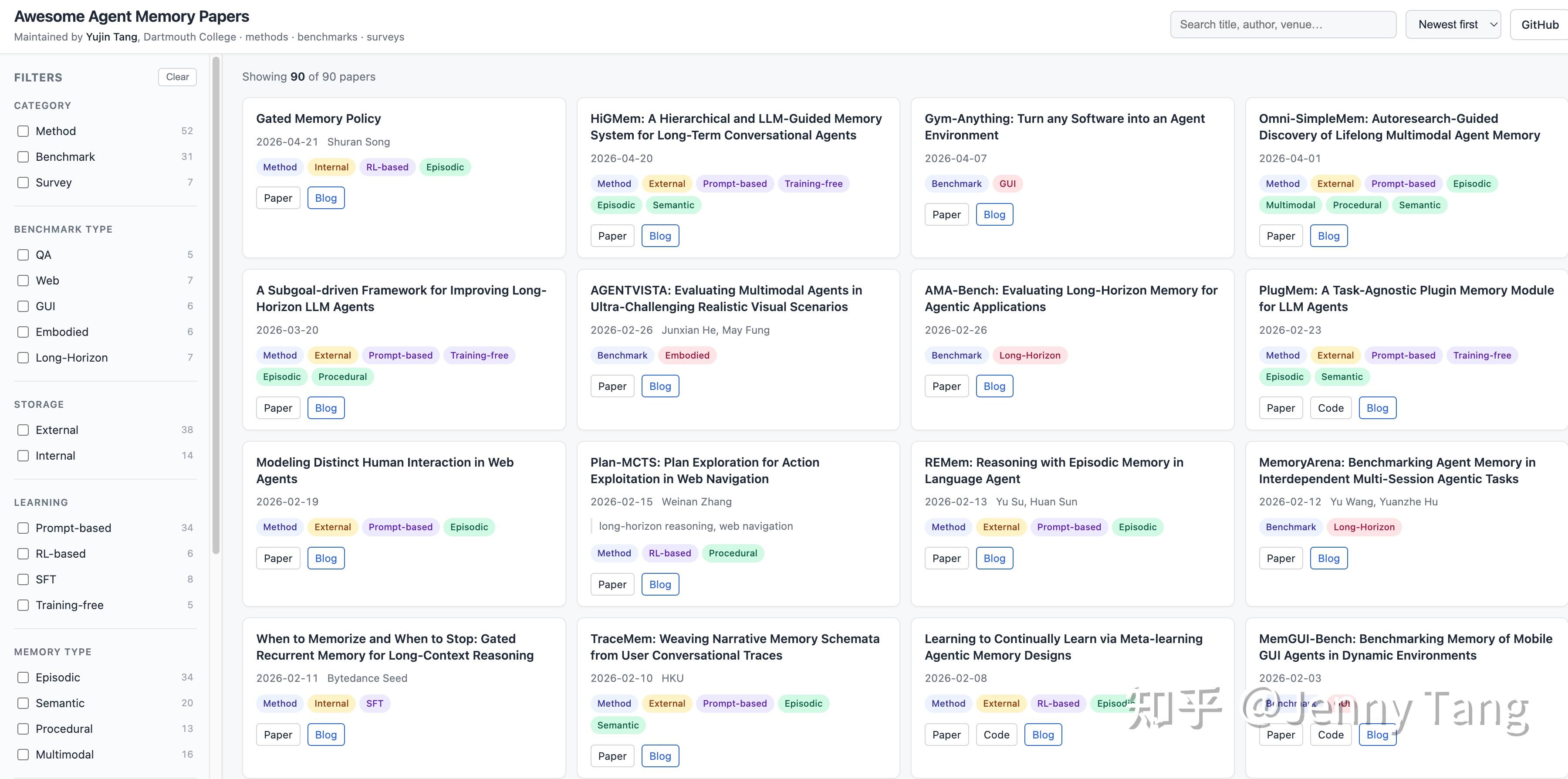Open Blog link on Plan-MCTS card
The image size is (1568, 779).
(660, 584)
